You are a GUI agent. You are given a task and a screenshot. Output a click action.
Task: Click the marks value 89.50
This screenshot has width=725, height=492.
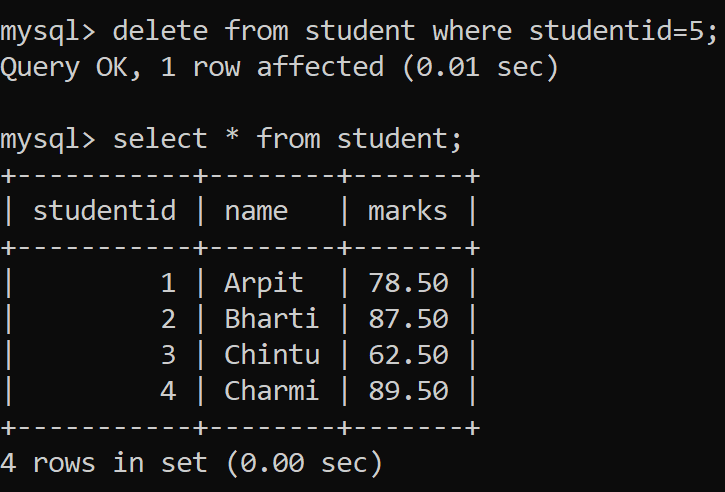(x=408, y=391)
